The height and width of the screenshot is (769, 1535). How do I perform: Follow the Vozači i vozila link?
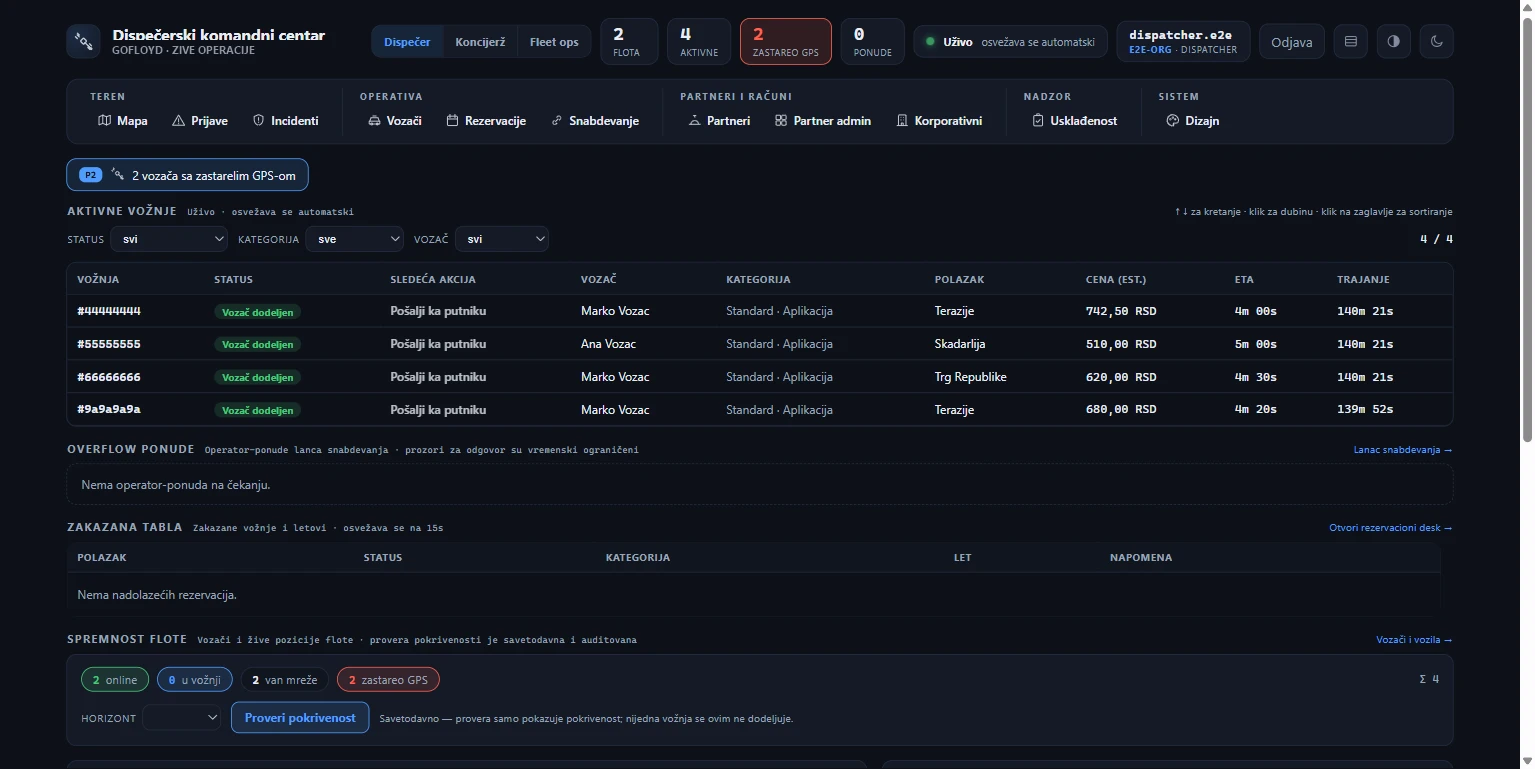[1414, 640]
